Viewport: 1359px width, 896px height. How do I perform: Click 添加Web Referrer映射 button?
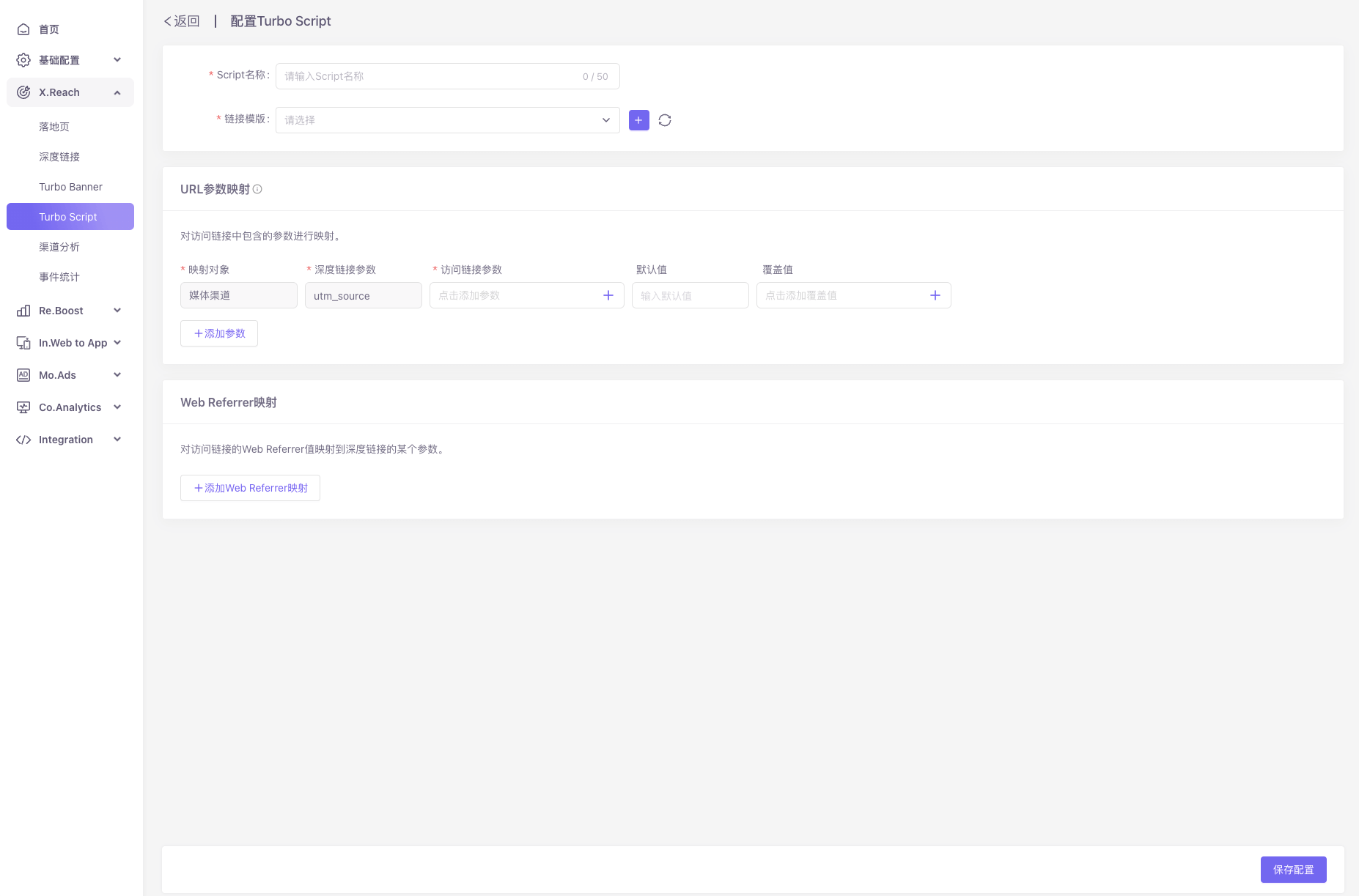(x=250, y=488)
